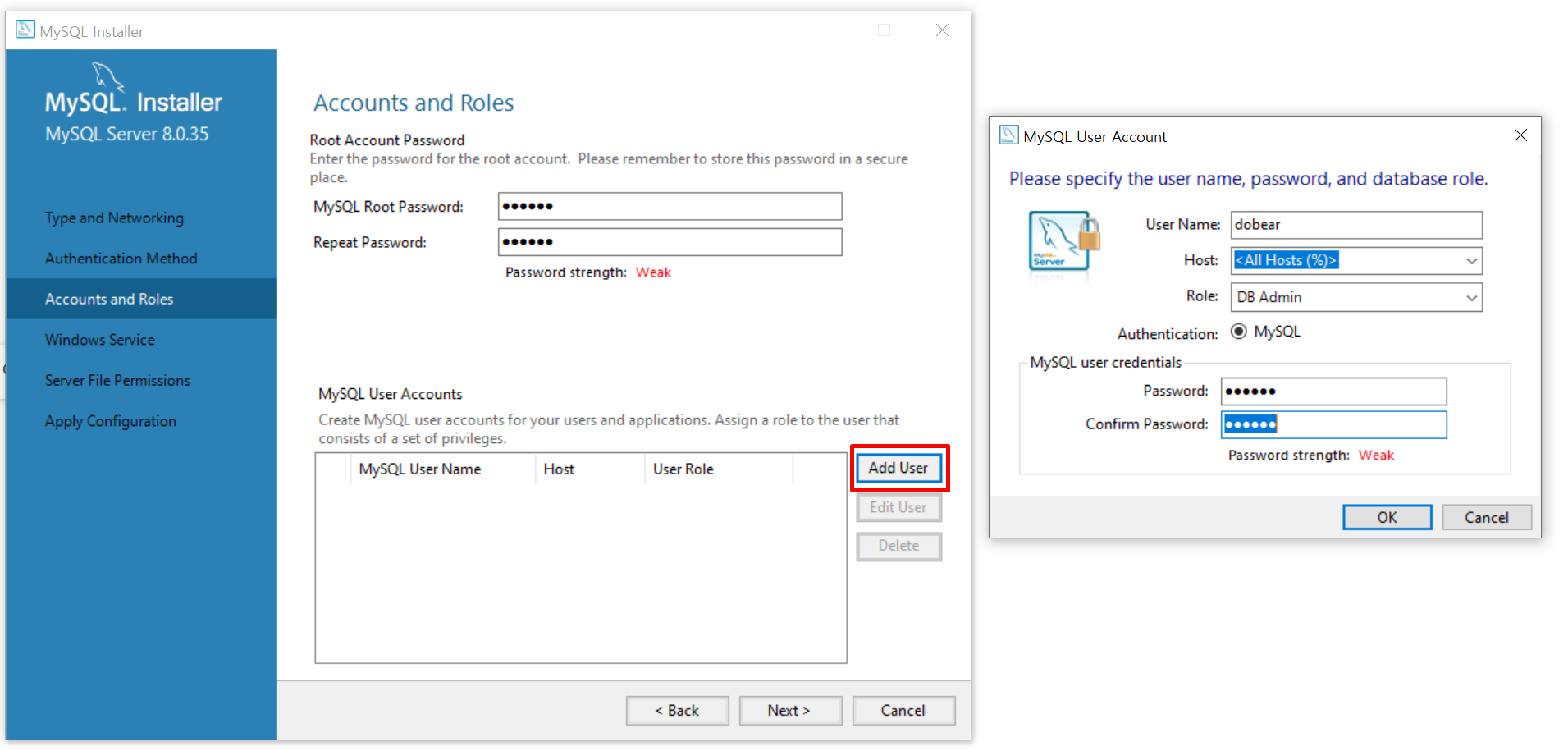Close the MySQL User Account dialog
The image size is (1568, 751).
pyautogui.click(x=1520, y=135)
